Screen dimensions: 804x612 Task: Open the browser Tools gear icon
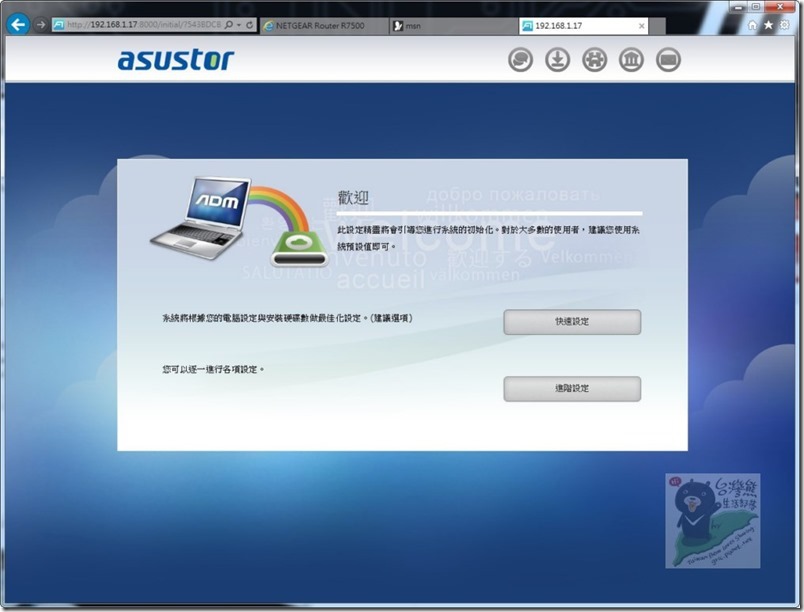(785, 25)
